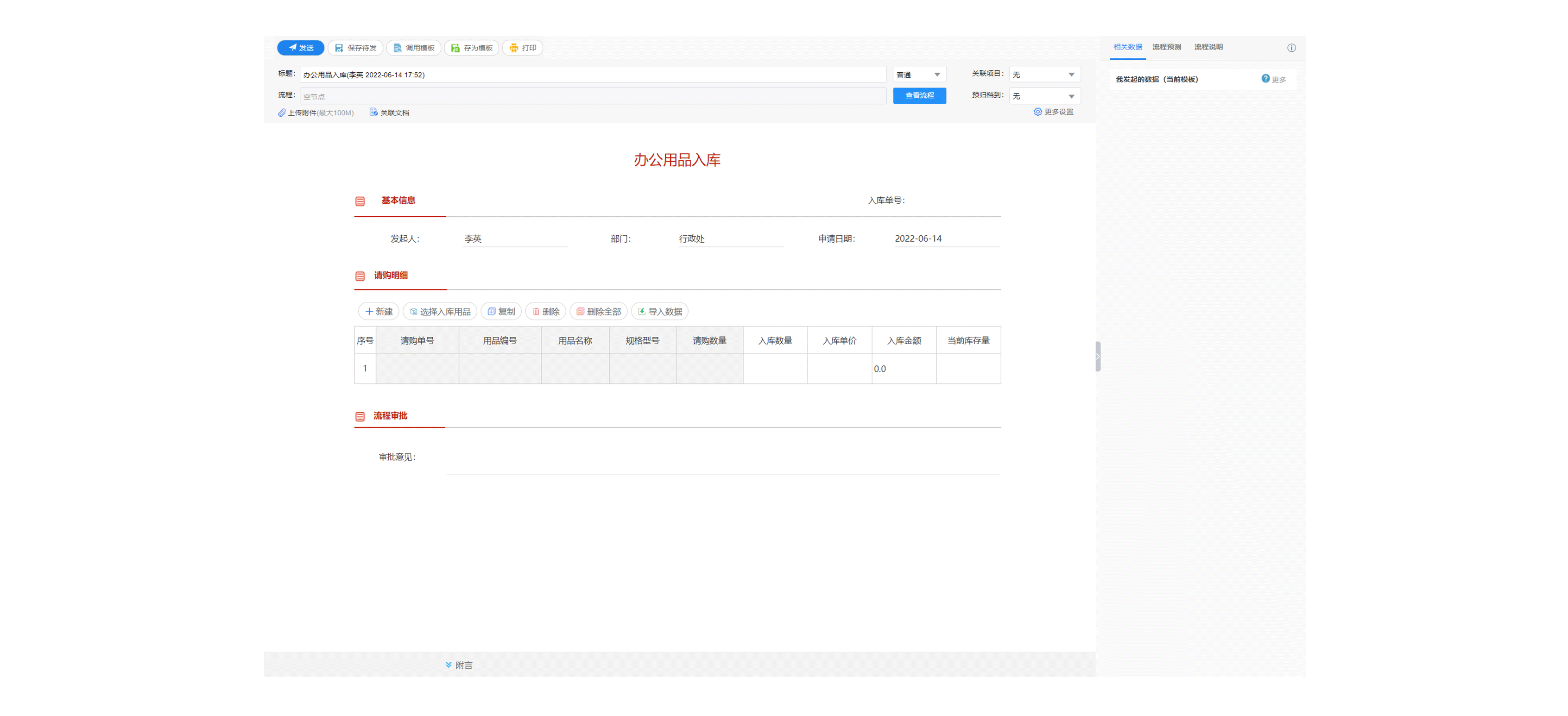Click New (新建) row button
The image size is (1568, 716).
379,312
